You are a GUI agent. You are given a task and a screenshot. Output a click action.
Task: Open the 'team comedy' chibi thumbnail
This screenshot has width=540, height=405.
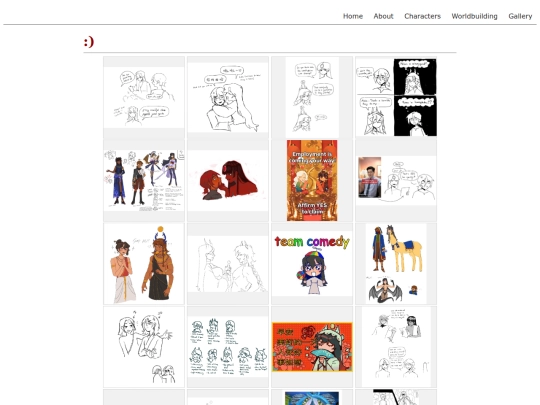point(312,264)
